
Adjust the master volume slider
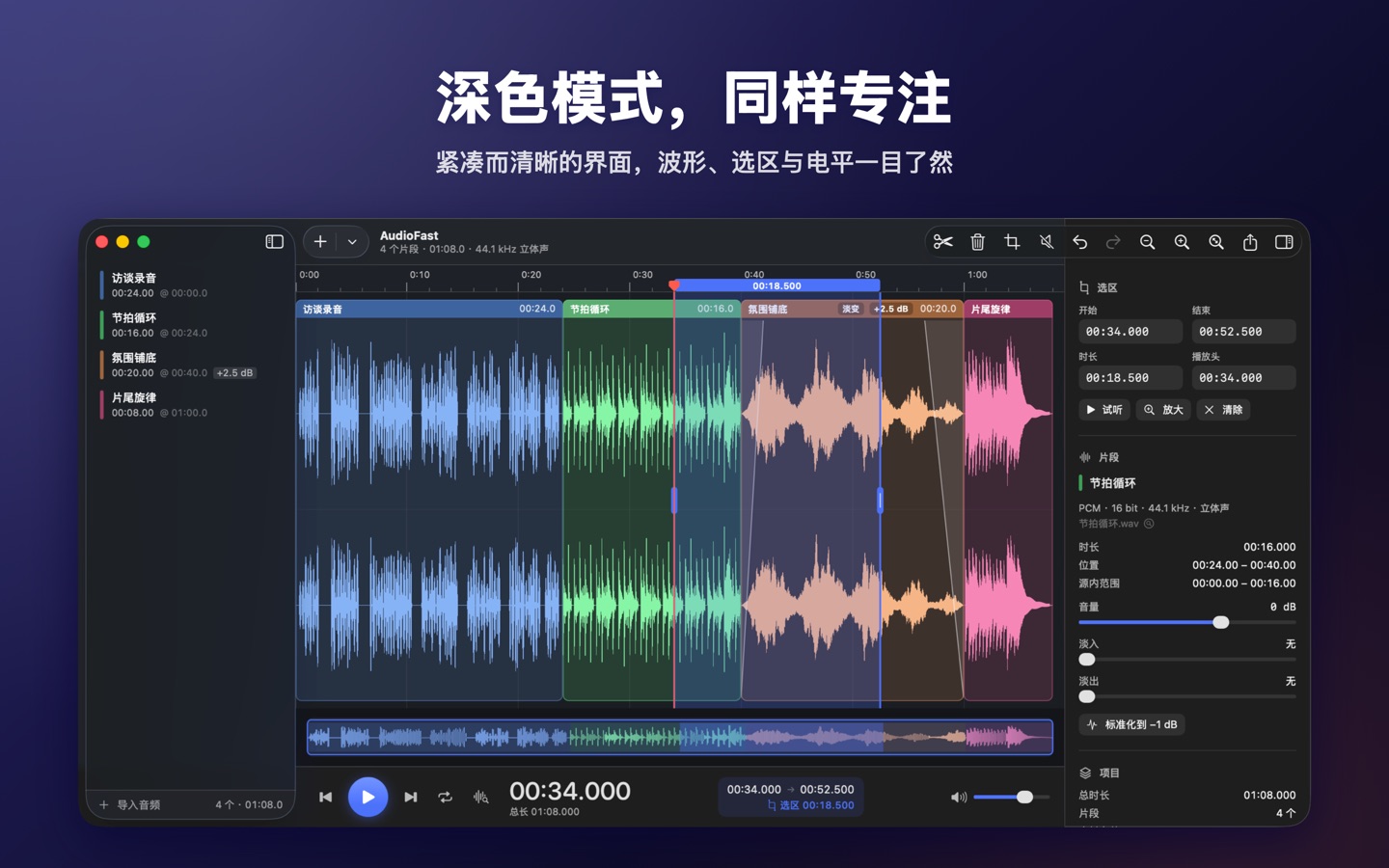[x=1011, y=797]
